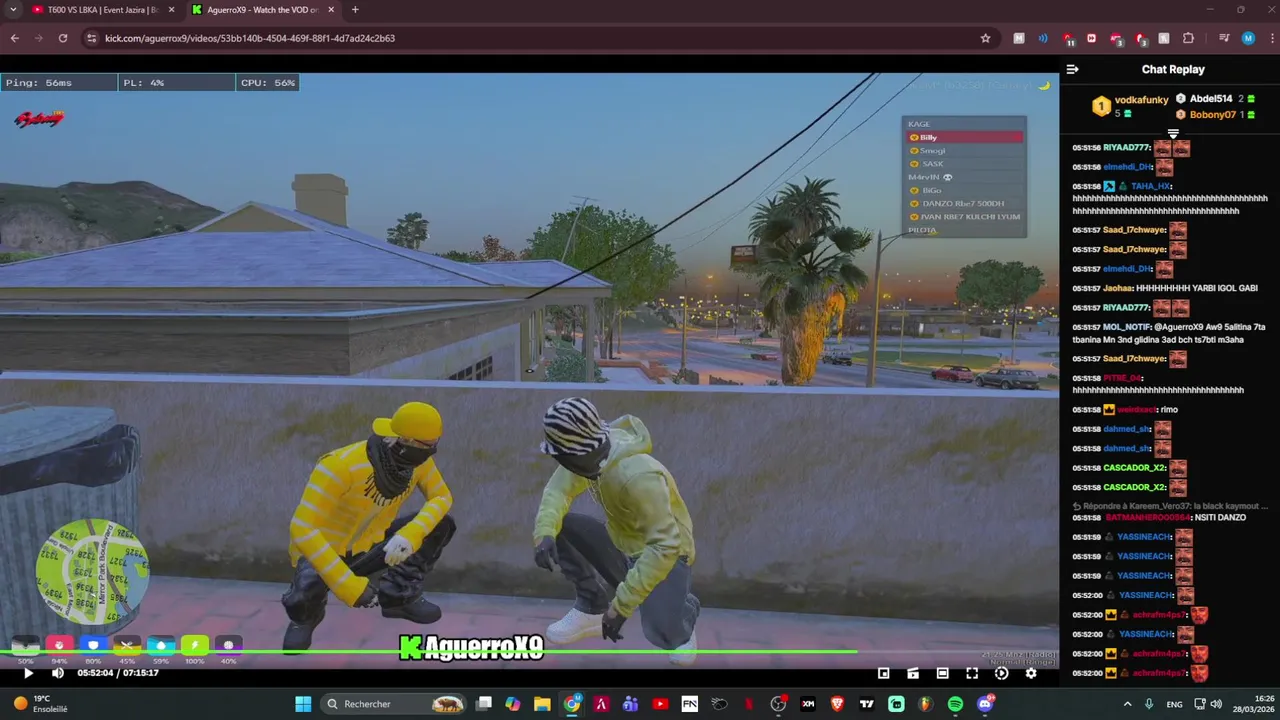The image size is (1280, 720).
Task: Click username MOL_NOTIF in chat
Action: click(x=1126, y=327)
